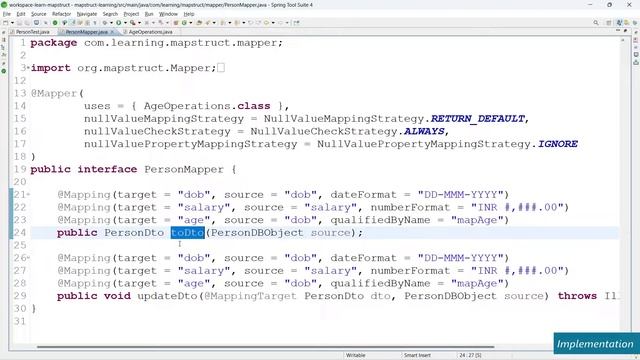Select the PersonMapper.java tab

(x=86, y=32)
